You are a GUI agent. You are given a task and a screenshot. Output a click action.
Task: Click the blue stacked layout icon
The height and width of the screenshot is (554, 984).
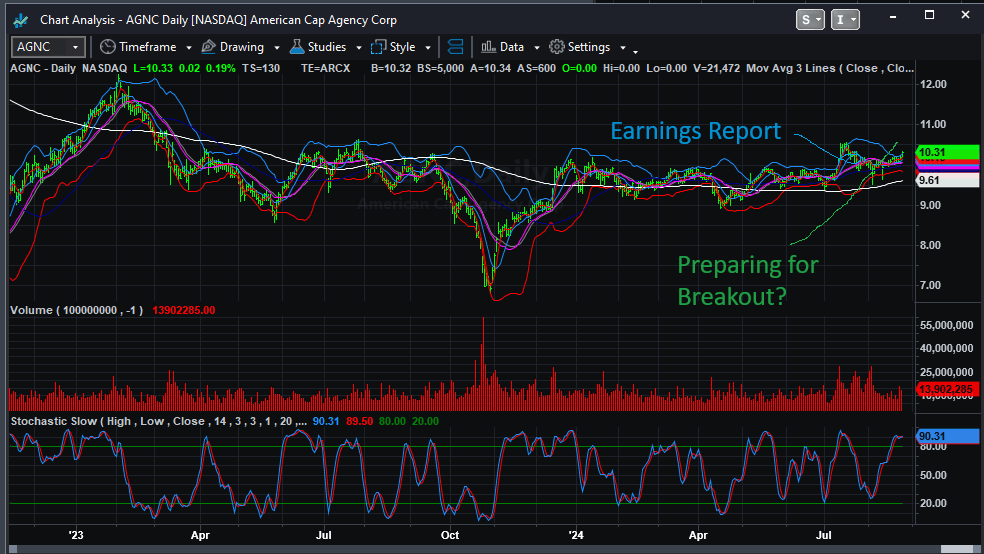(456, 47)
